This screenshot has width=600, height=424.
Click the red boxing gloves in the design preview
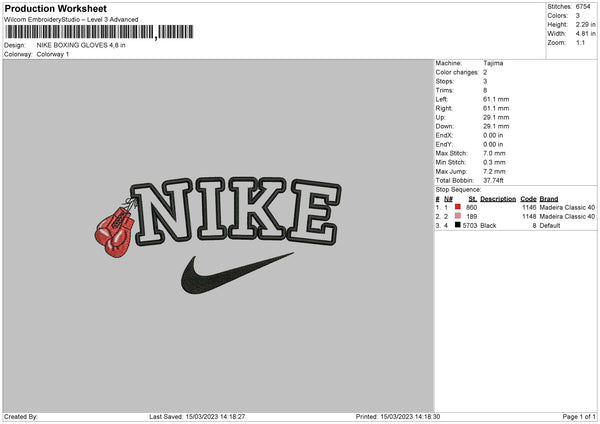pyautogui.click(x=115, y=231)
